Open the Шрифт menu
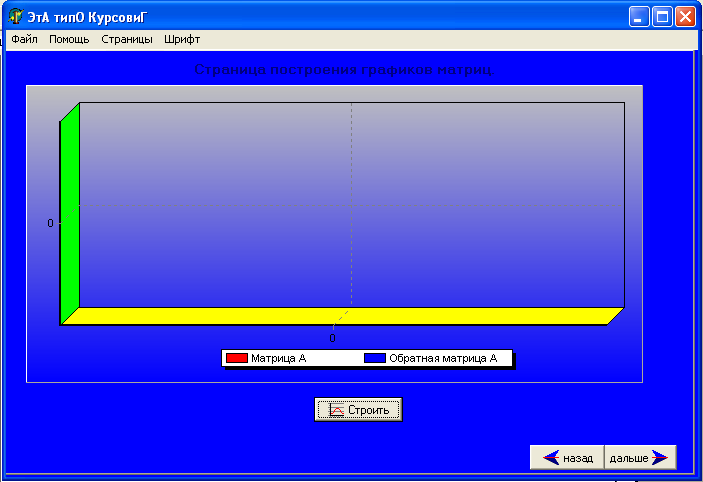This screenshot has width=703, height=482. click(182, 39)
